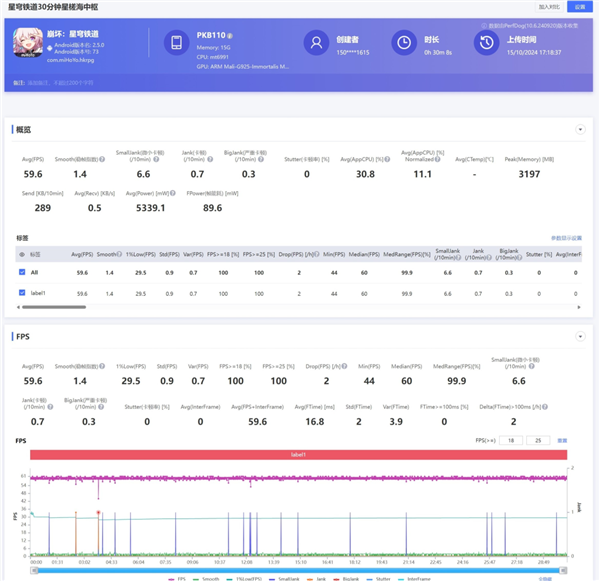The height and width of the screenshot is (581, 600).
Task: Click the info icon next to PKB110
Action: pyautogui.click(x=230, y=33)
